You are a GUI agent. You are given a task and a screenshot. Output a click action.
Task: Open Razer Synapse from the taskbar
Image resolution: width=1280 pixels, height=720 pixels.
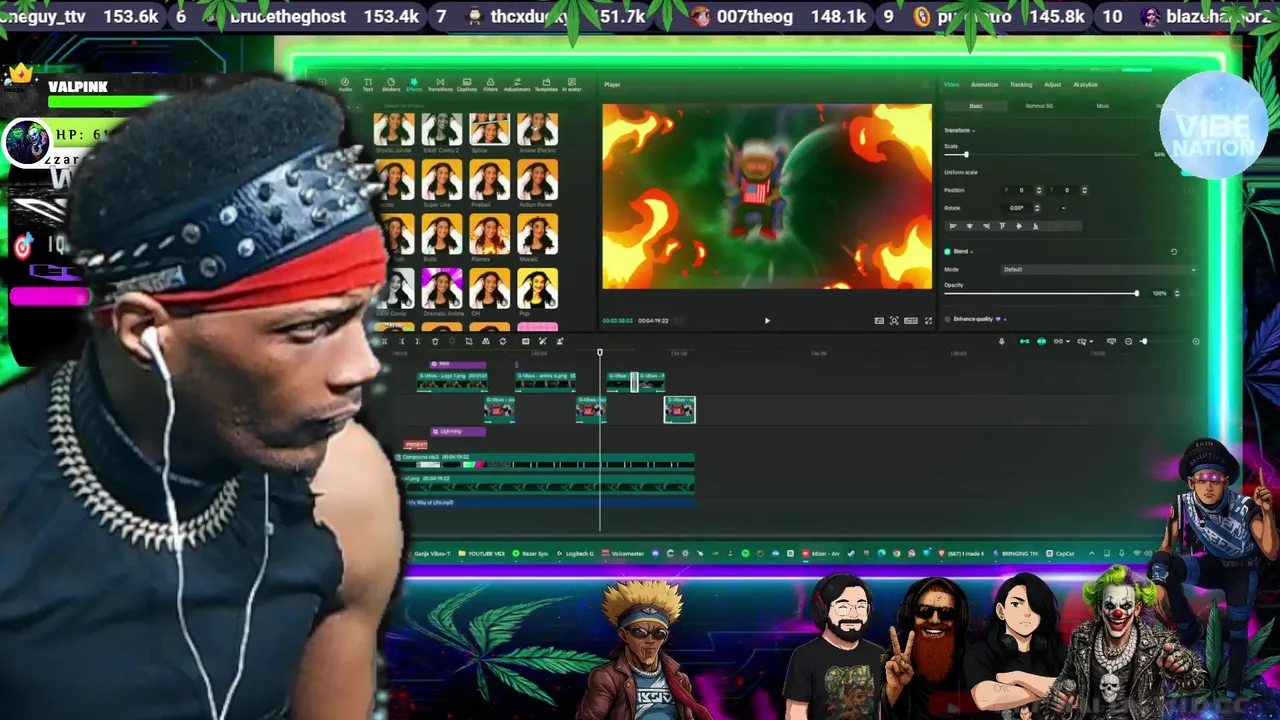(x=530, y=554)
